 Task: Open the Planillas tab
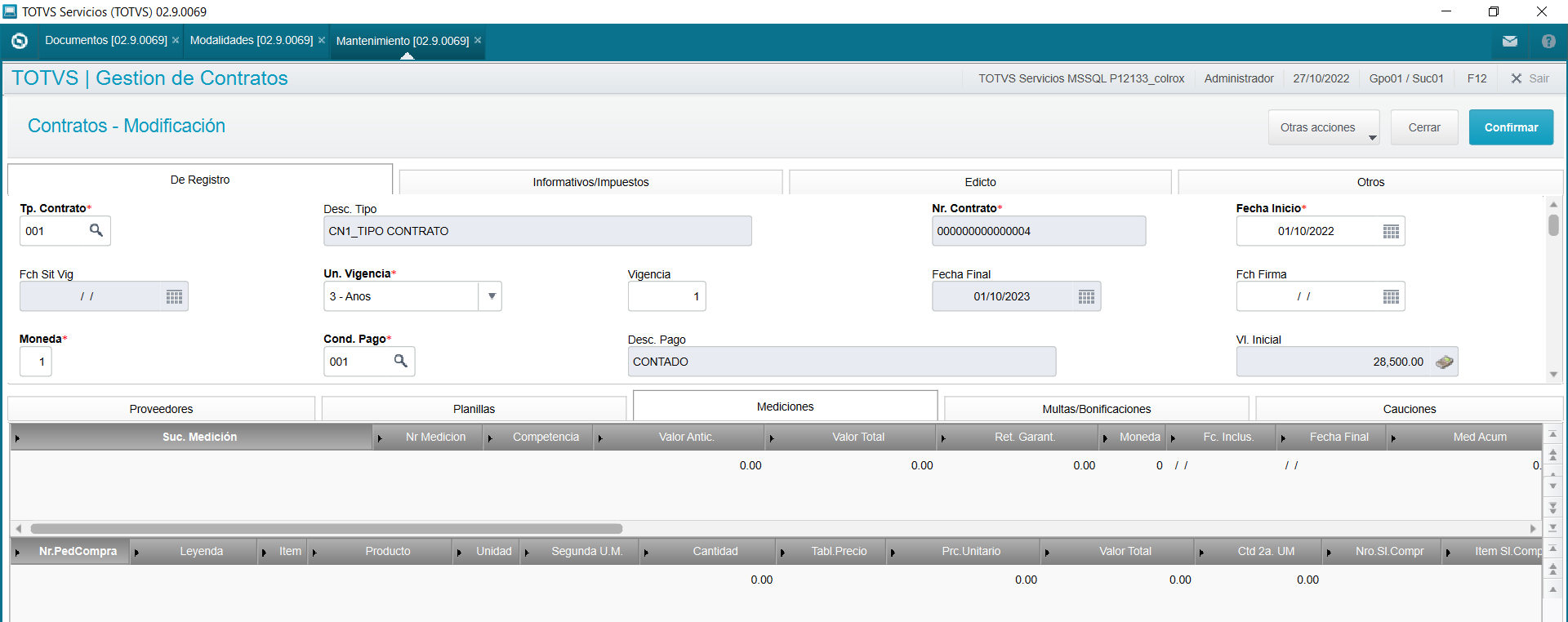click(474, 409)
